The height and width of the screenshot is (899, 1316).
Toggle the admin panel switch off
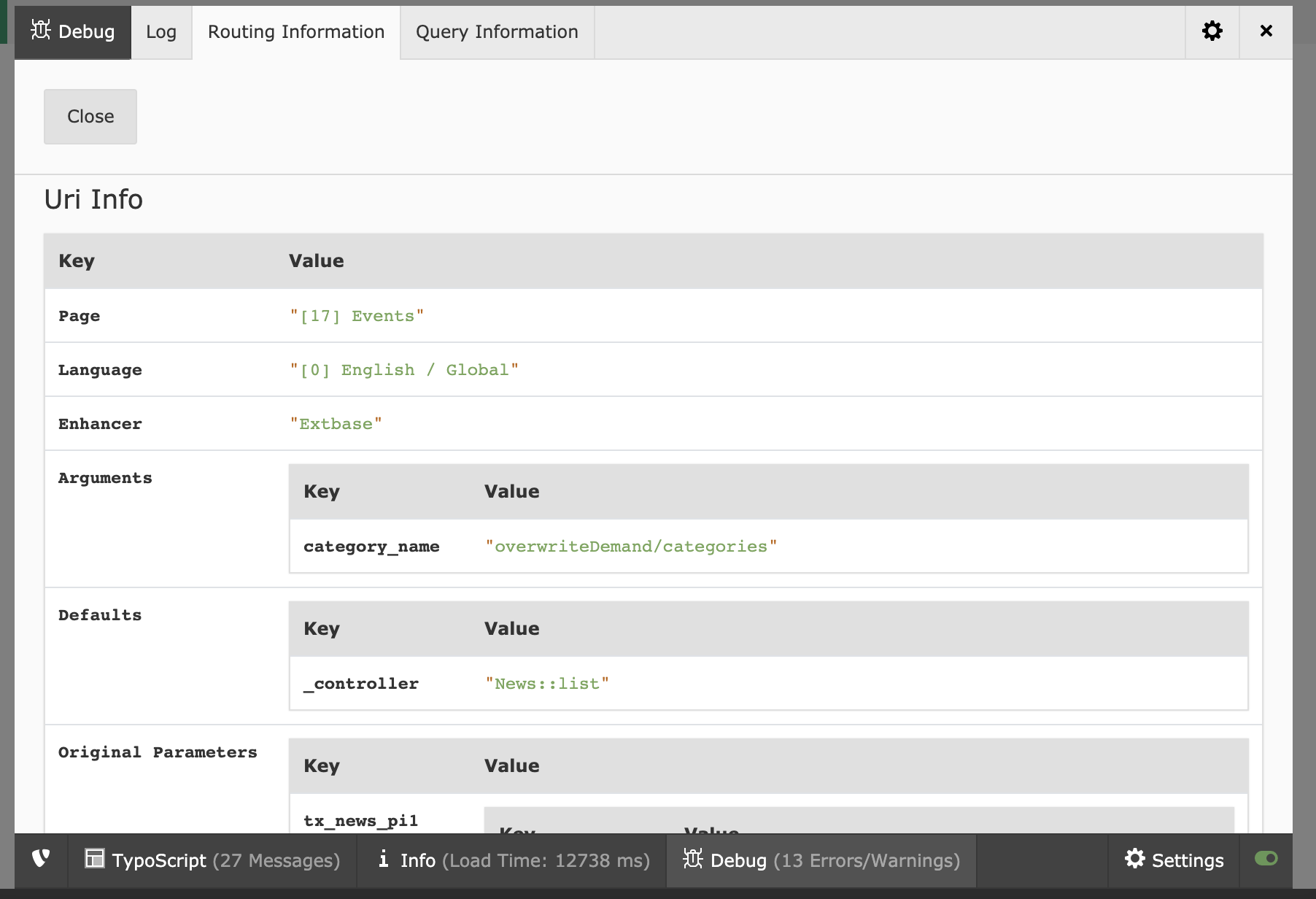(x=1268, y=860)
